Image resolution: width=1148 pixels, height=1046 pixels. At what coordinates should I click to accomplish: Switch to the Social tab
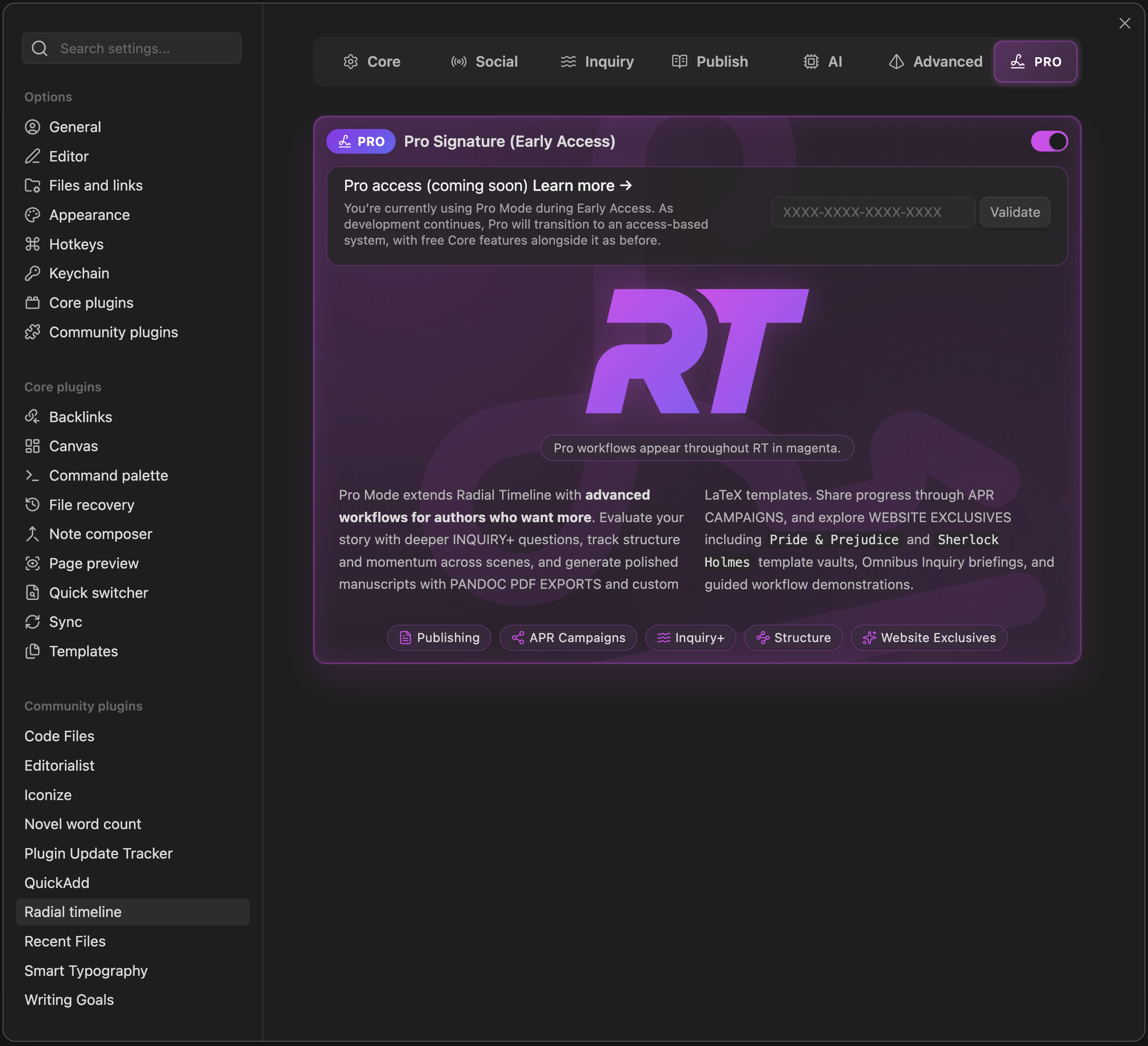click(484, 61)
